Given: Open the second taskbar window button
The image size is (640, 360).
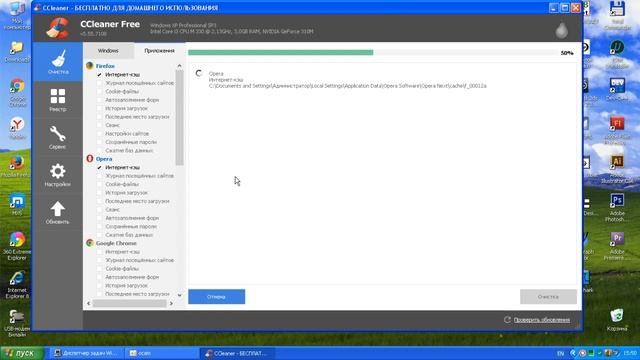Looking at the screenshot, I should (x=161, y=353).
